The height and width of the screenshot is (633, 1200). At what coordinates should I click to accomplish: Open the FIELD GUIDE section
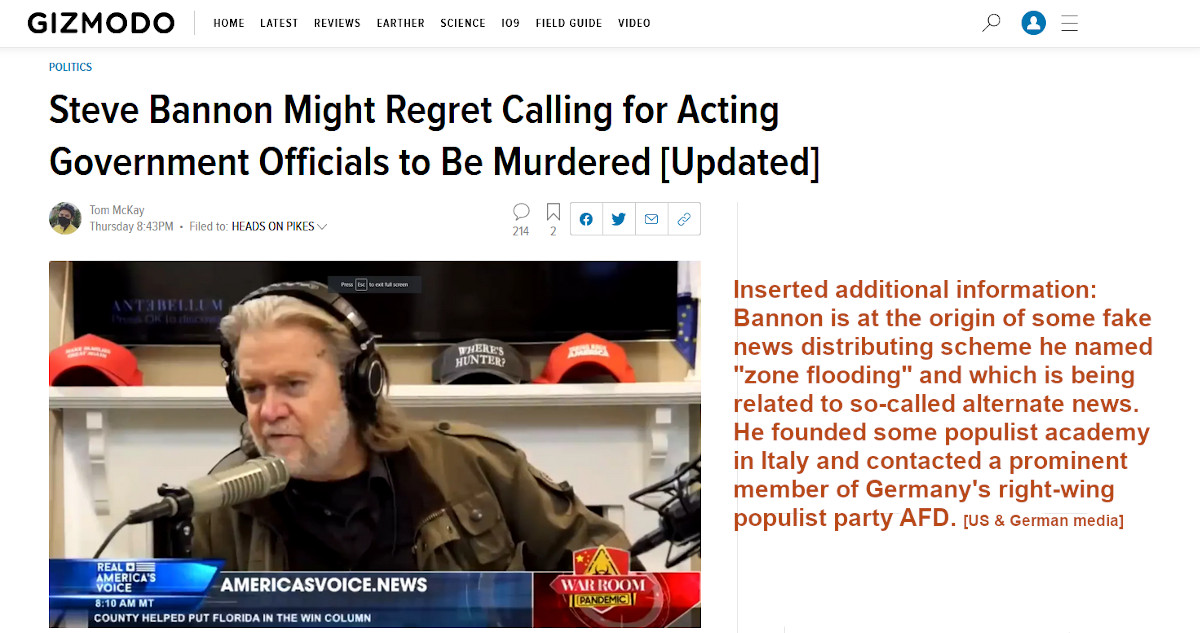pyautogui.click(x=569, y=23)
